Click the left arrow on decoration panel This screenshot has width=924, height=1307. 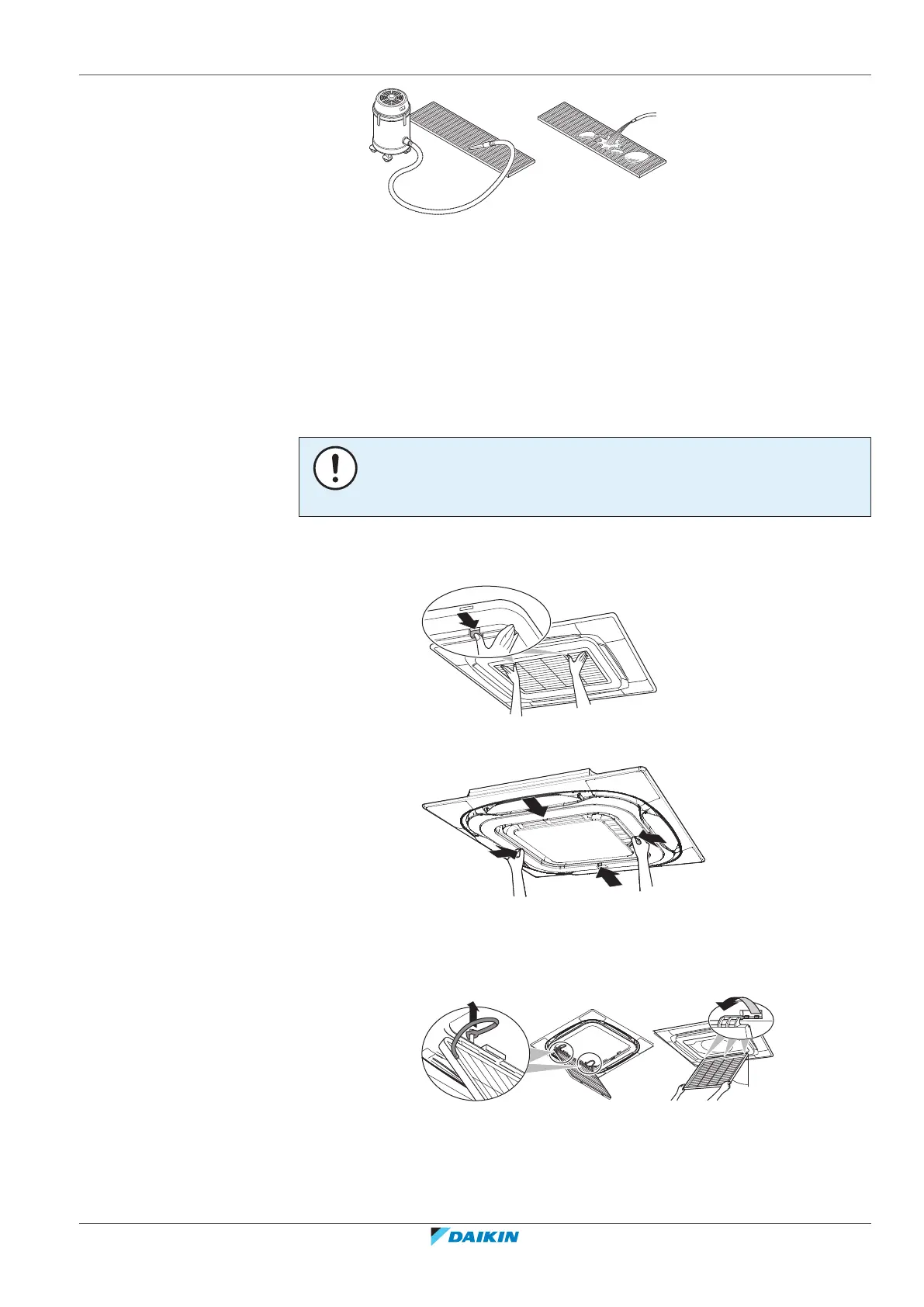pyautogui.click(x=504, y=854)
